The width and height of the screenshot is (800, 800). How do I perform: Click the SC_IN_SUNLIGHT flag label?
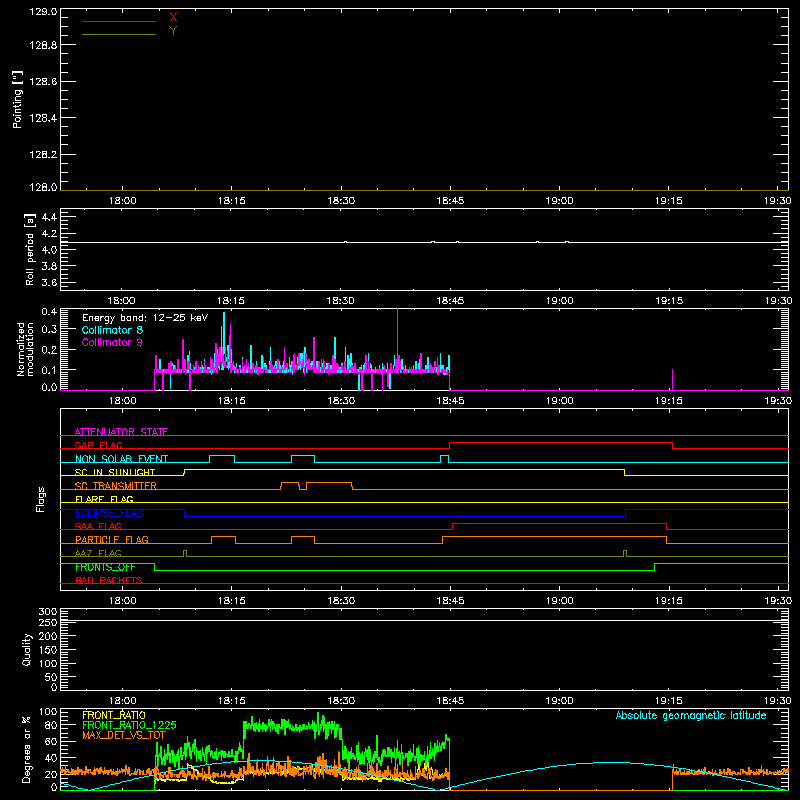[x=115, y=472]
